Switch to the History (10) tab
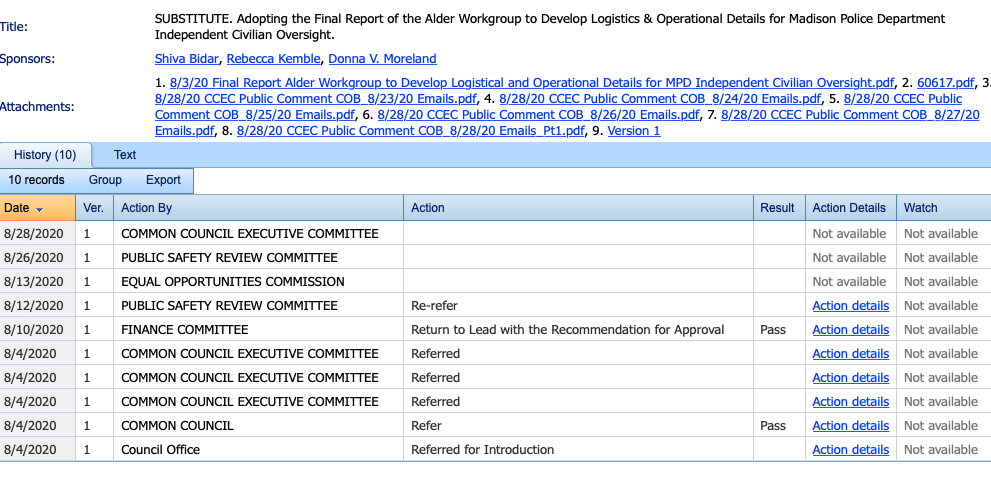Image resolution: width=991 pixels, height=482 pixels. tap(45, 155)
